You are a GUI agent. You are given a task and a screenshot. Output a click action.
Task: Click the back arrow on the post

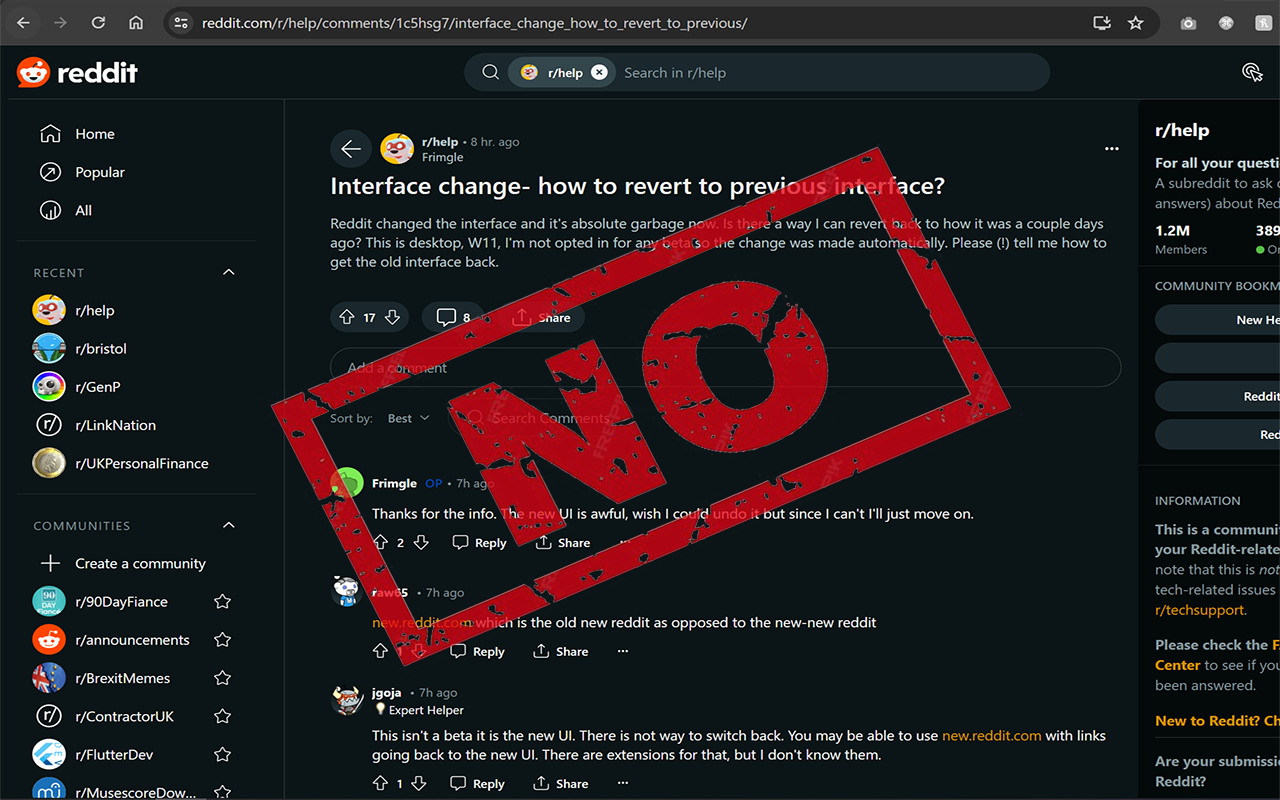click(351, 148)
